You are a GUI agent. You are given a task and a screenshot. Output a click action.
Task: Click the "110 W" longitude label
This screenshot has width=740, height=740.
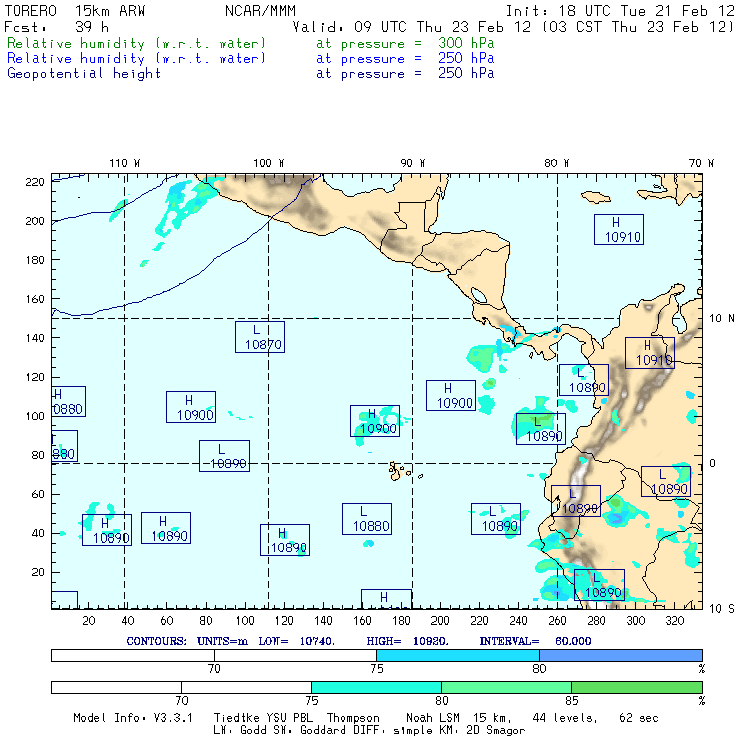coord(125,163)
